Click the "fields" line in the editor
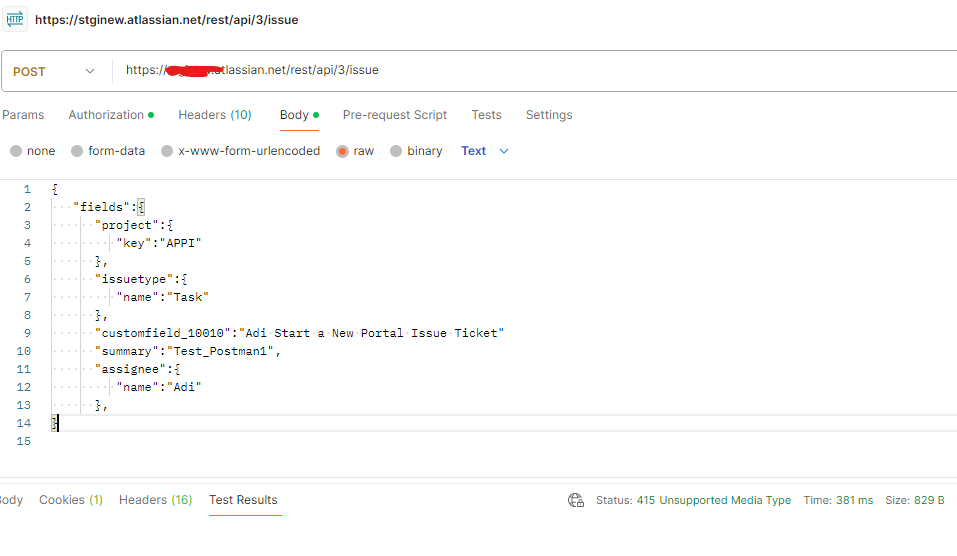Screen dimensions: 957x556 tap(109, 207)
